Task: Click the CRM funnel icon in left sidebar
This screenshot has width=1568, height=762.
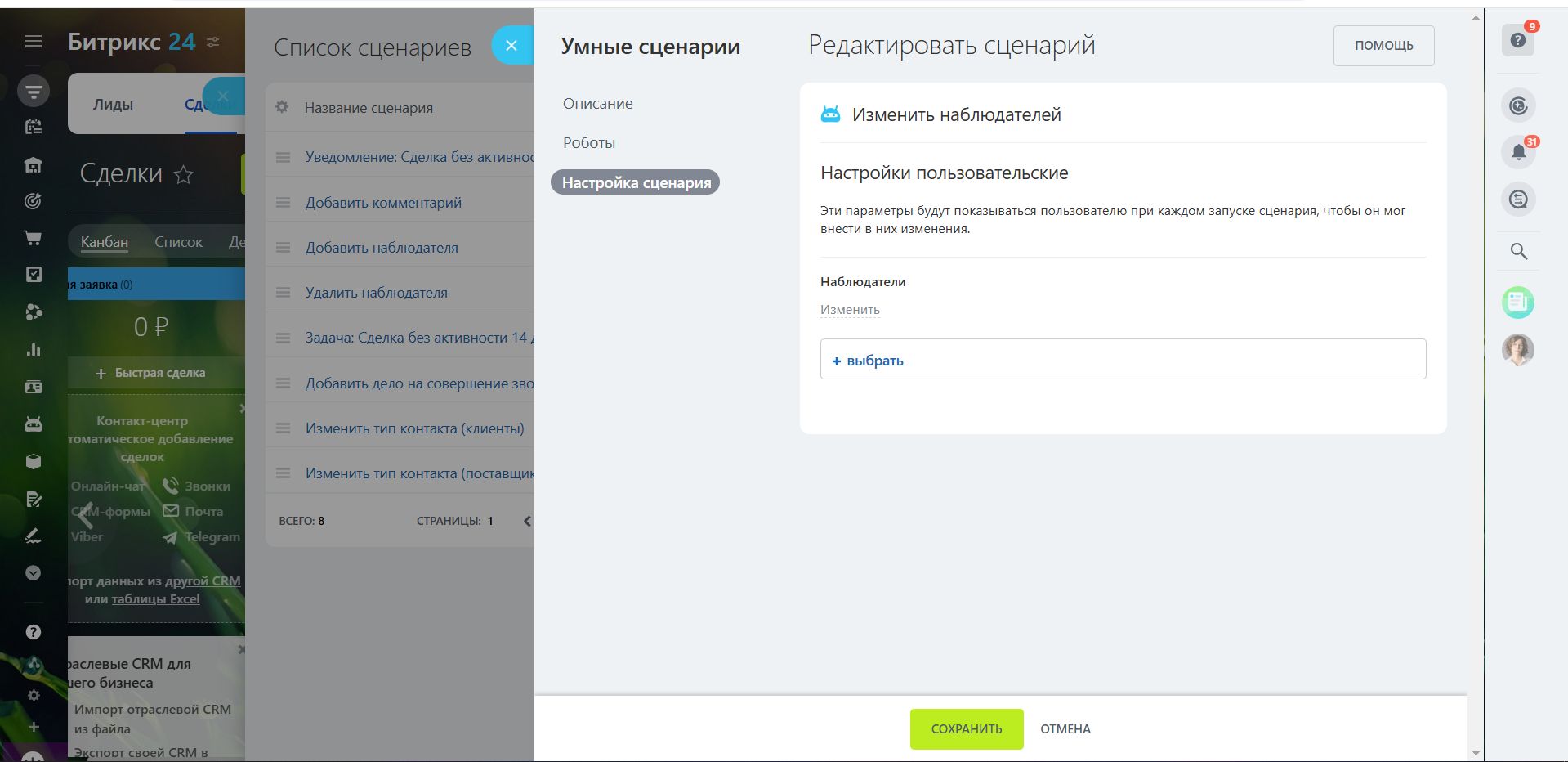Action: click(x=34, y=91)
